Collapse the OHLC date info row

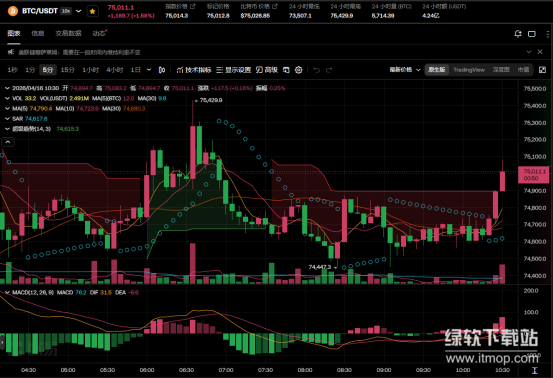(7, 88)
